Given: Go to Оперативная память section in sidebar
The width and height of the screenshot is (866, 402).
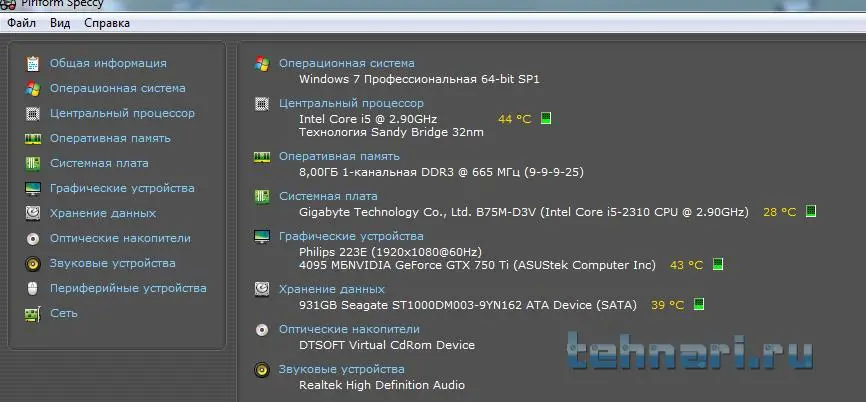Looking at the screenshot, I should pos(110,138).
